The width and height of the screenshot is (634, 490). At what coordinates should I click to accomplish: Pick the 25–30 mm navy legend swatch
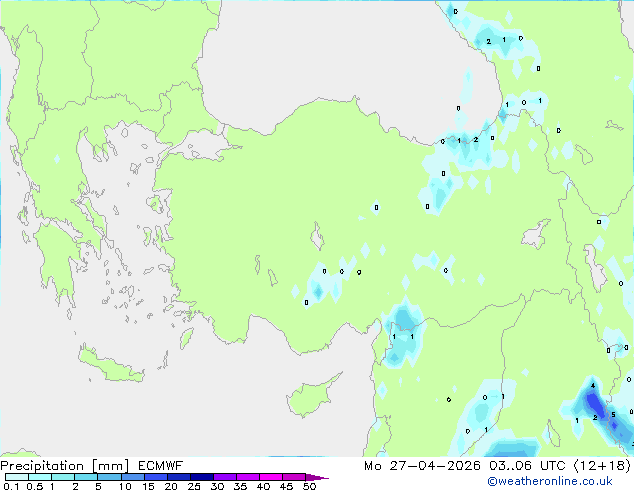click(x=202, y=477)
